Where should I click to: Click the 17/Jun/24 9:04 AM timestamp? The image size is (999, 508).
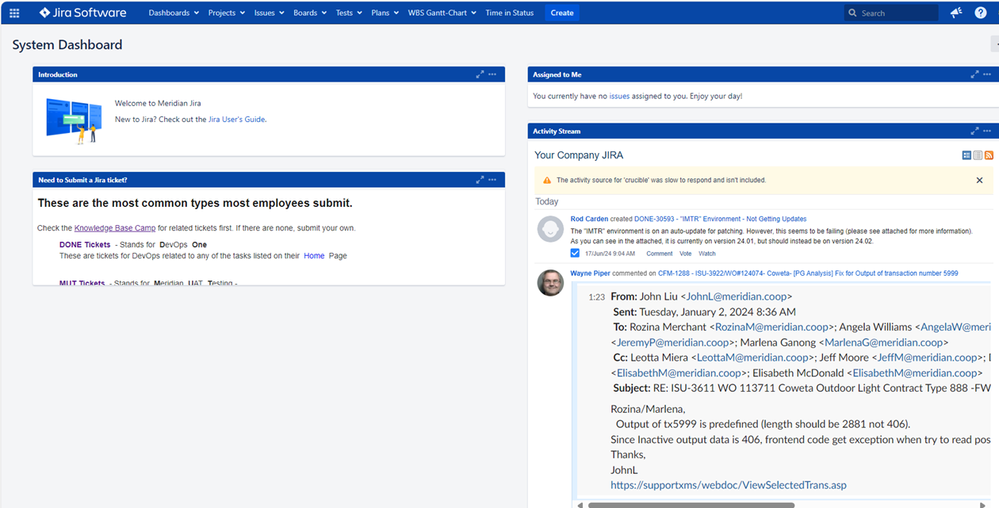tap(610, 254)
